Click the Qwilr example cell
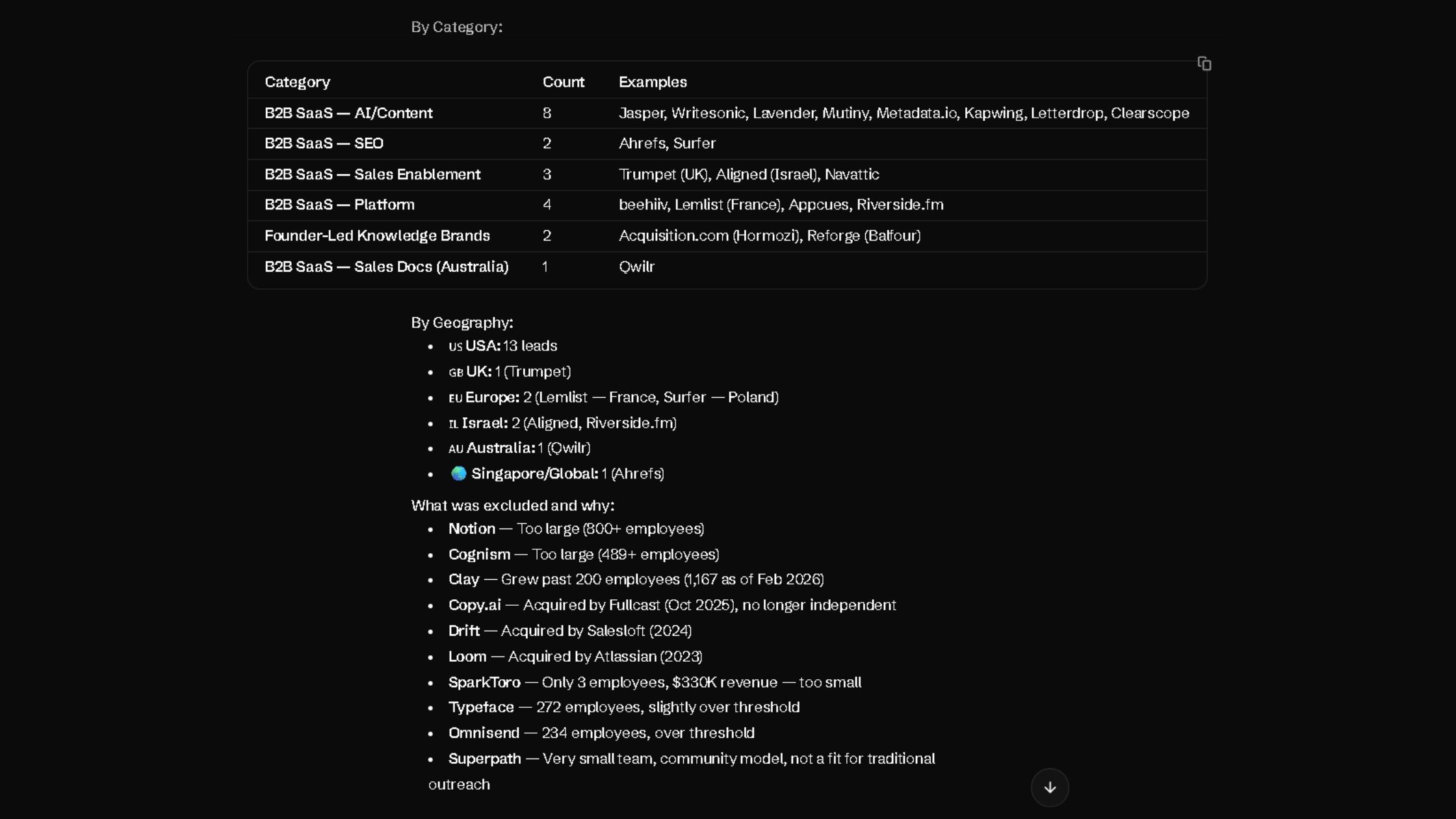The image size is (1456, 819). tap(637, 266)
